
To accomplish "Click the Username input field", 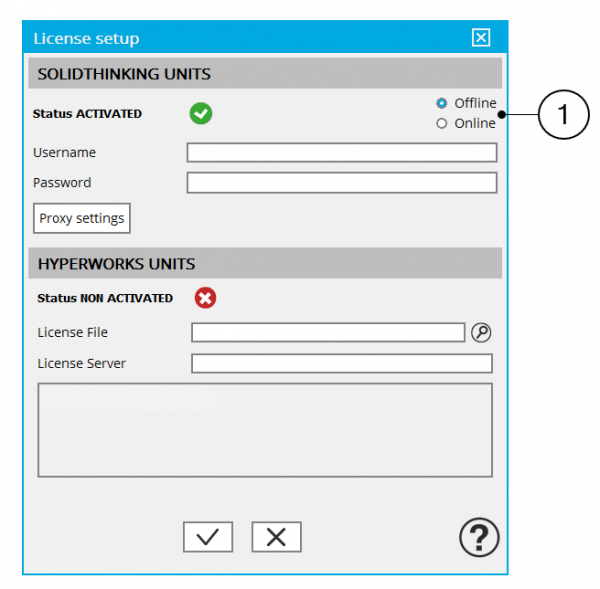I will [342, 152].
